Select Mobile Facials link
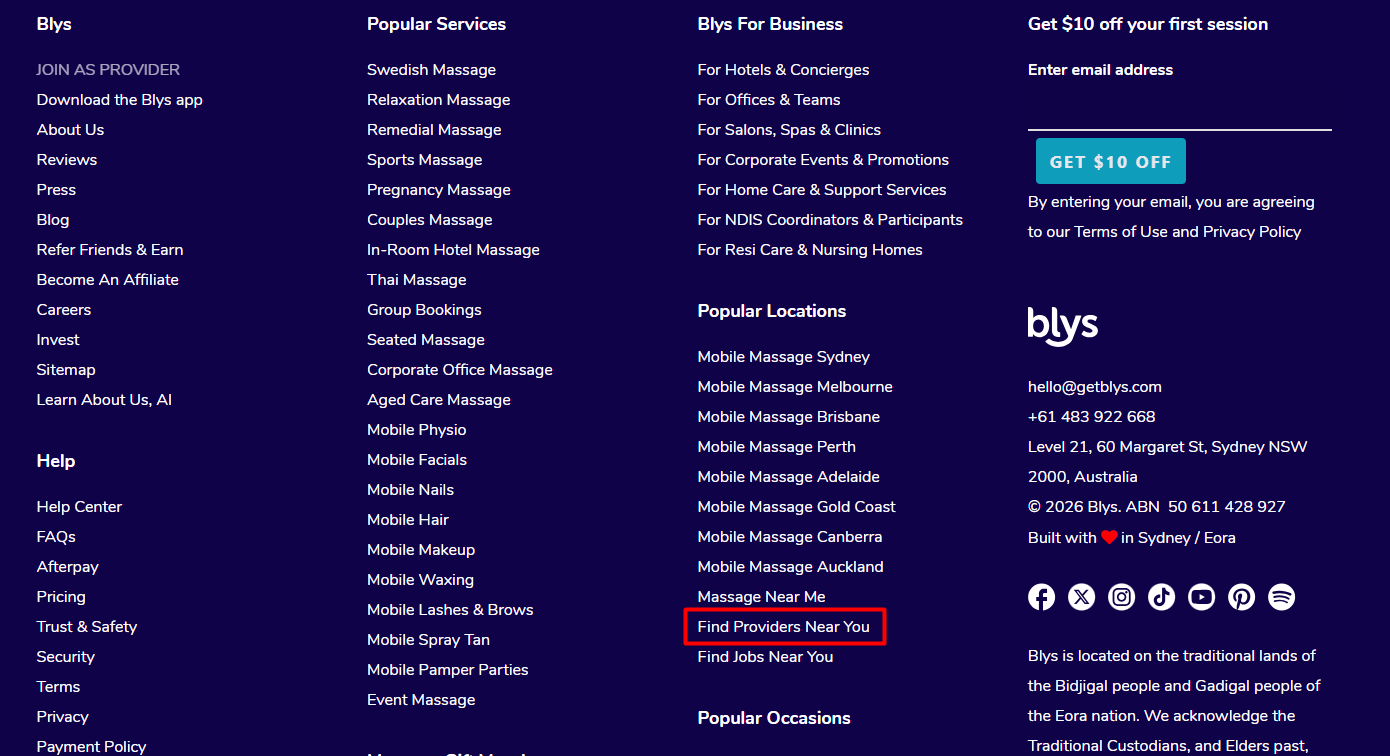 coord(417,460)
